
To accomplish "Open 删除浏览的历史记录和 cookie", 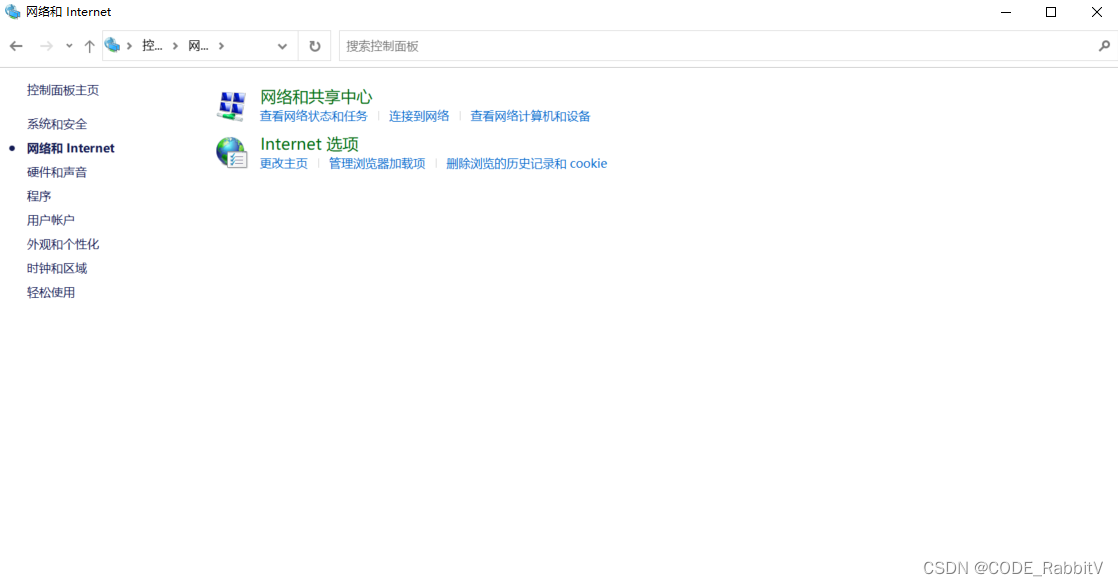I will tap(527, 163).
